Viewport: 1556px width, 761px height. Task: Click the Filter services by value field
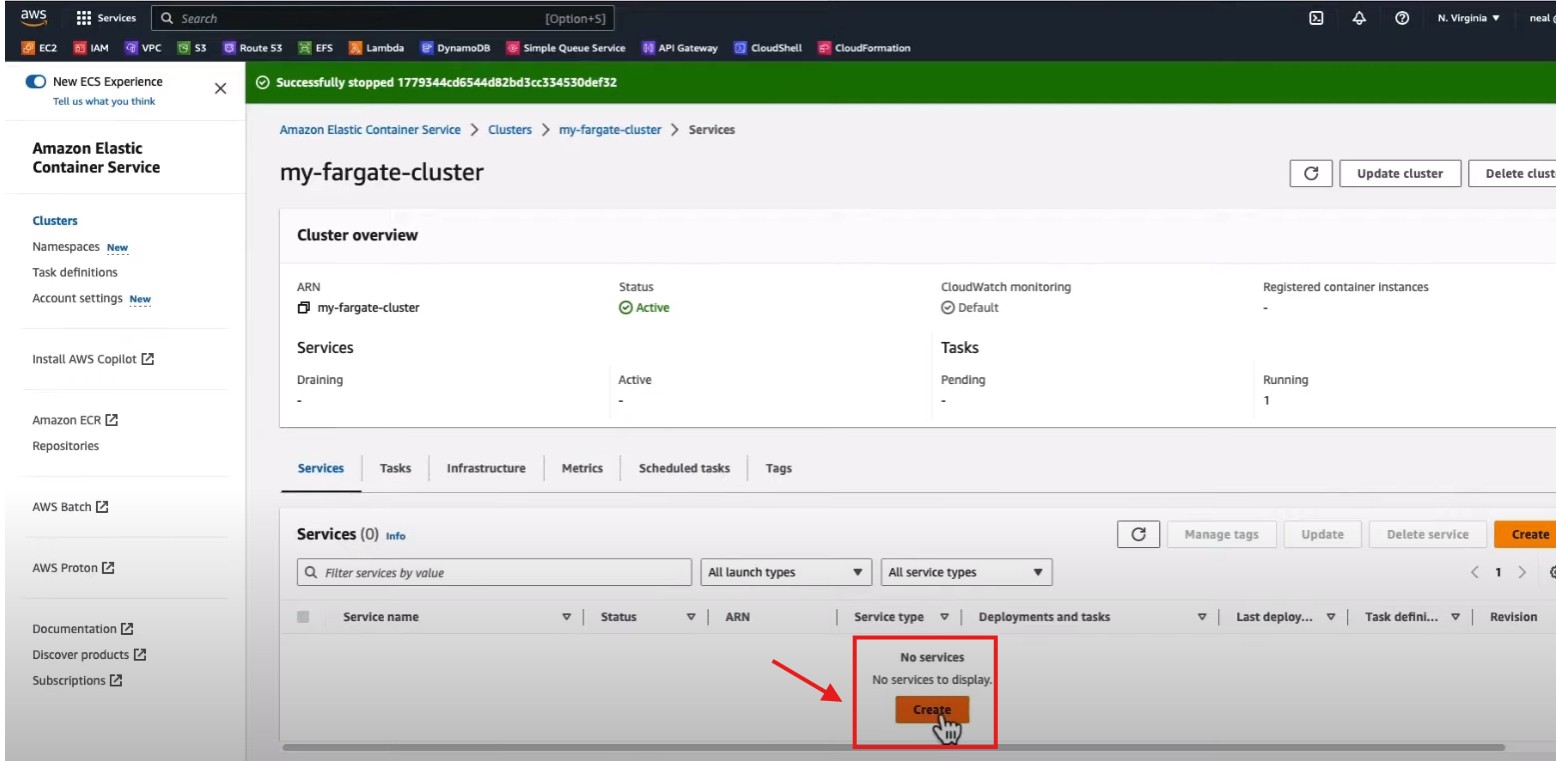(495, 573)
